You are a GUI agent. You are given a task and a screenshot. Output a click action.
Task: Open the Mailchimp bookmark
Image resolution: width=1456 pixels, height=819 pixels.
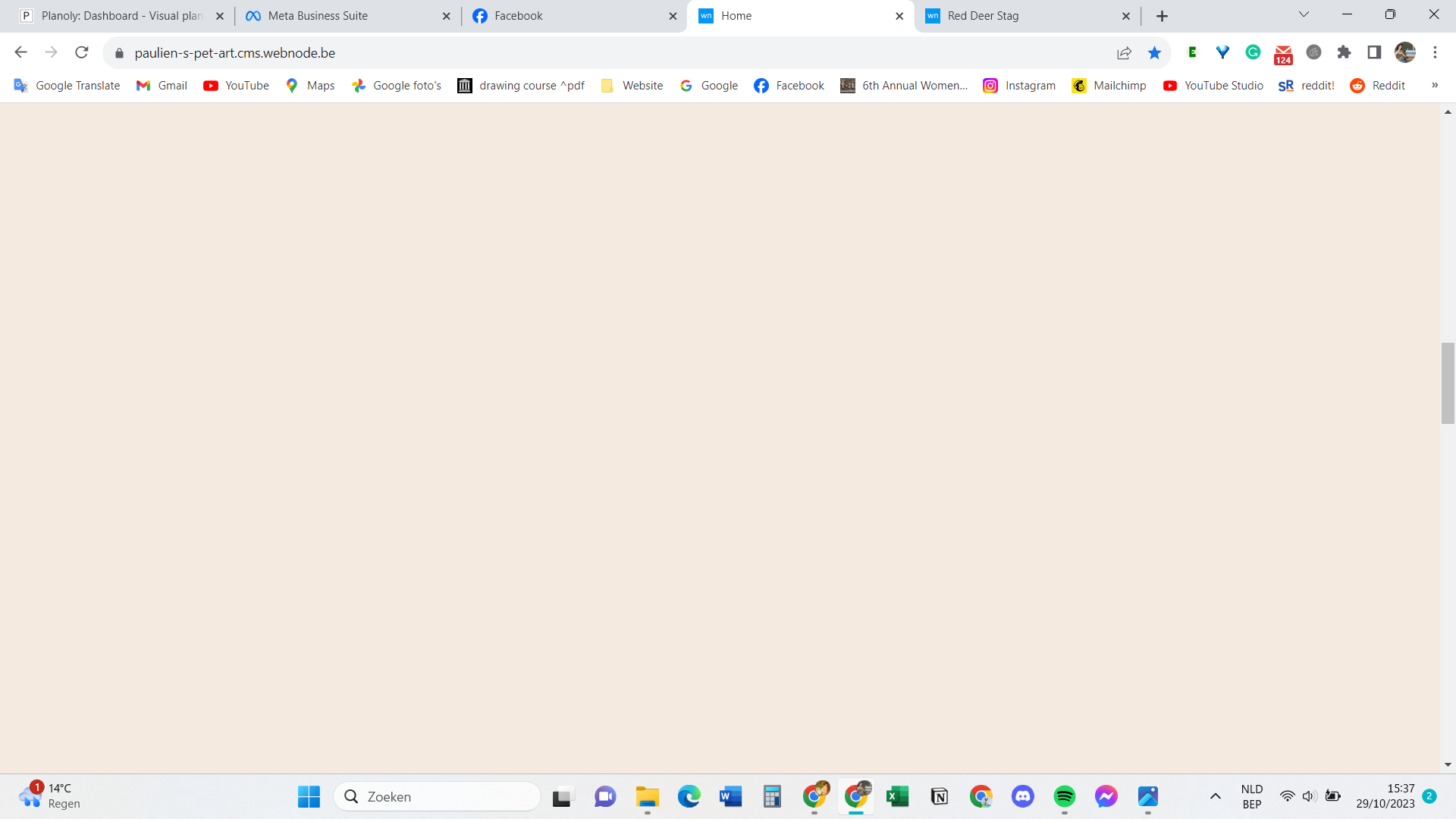(1109, 86)
